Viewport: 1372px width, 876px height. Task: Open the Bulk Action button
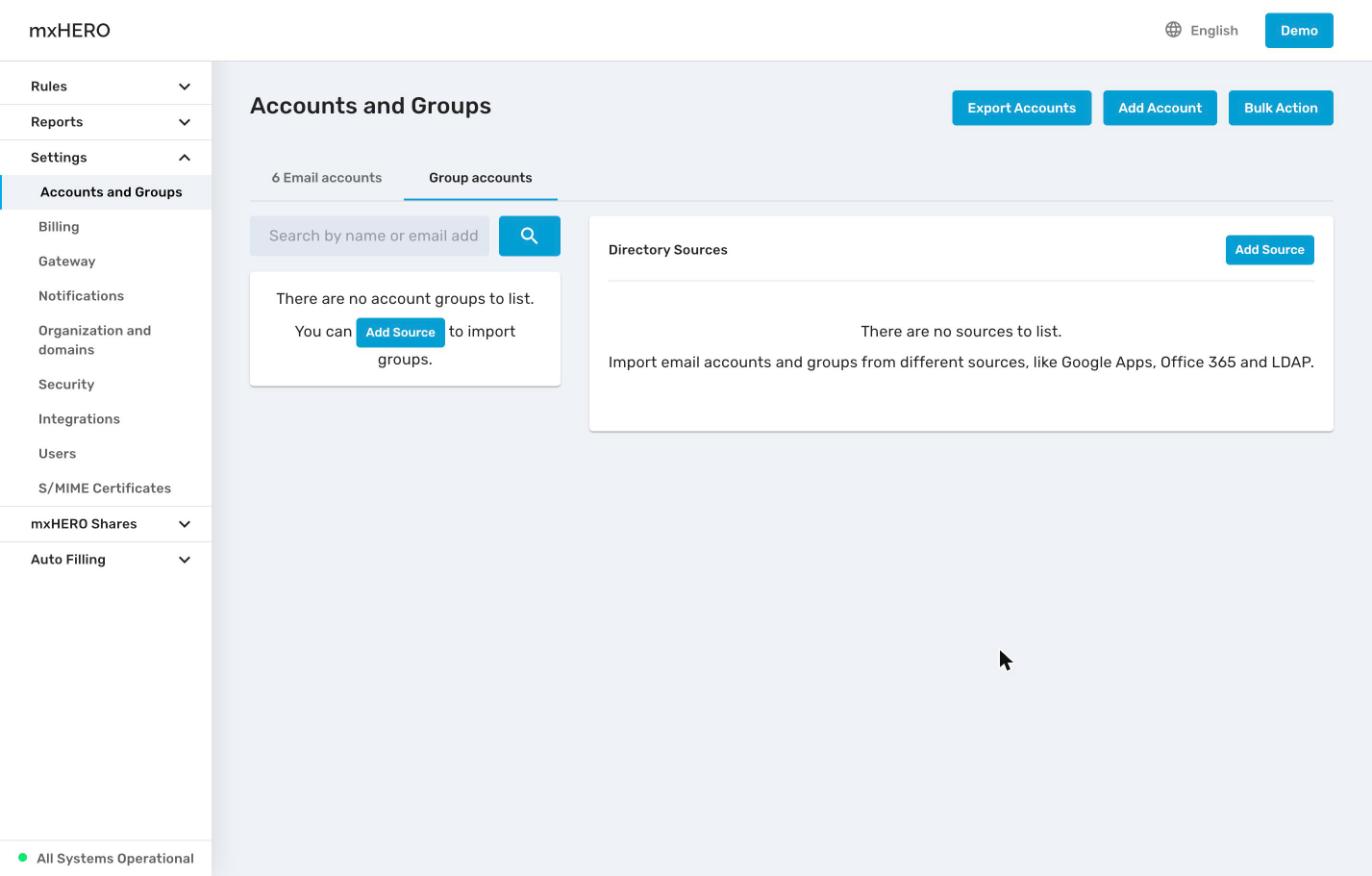pyautogui.click(x=1281, y=108)
